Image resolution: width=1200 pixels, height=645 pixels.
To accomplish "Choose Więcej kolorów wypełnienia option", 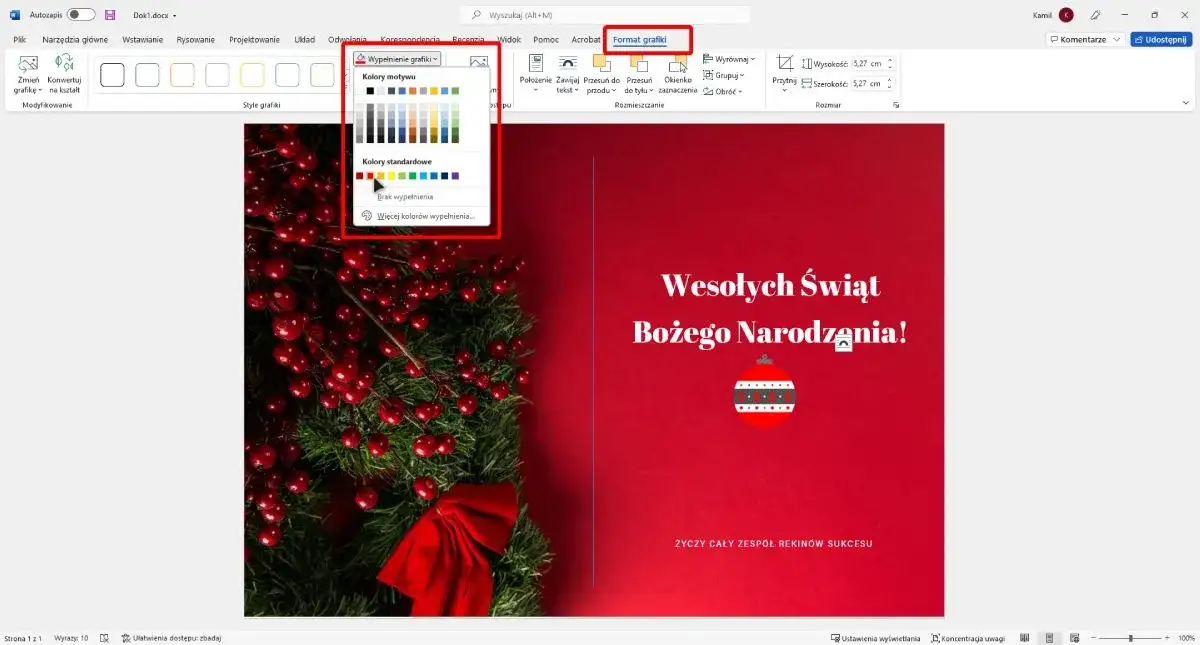I will (424, 215).
